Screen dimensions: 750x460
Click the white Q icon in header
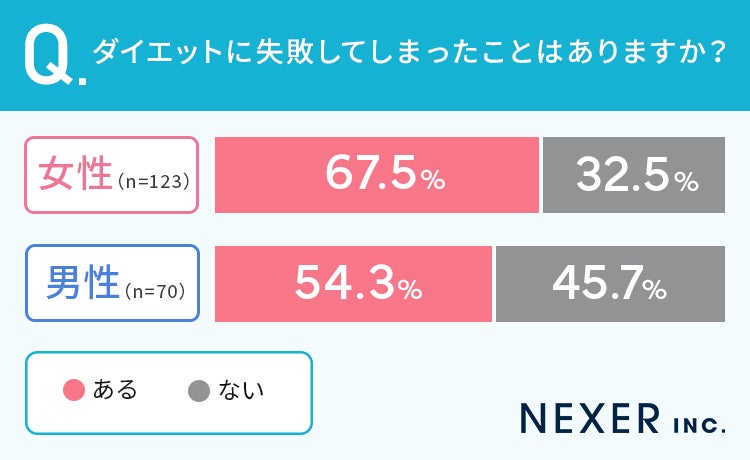48,57
